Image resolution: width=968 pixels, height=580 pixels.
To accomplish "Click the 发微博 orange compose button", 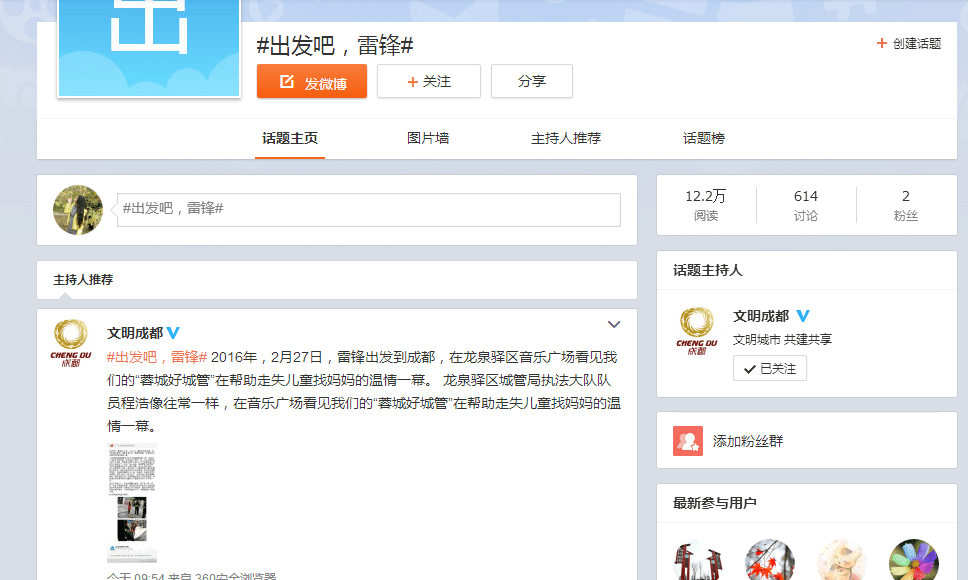I will [x=312, y=82].
